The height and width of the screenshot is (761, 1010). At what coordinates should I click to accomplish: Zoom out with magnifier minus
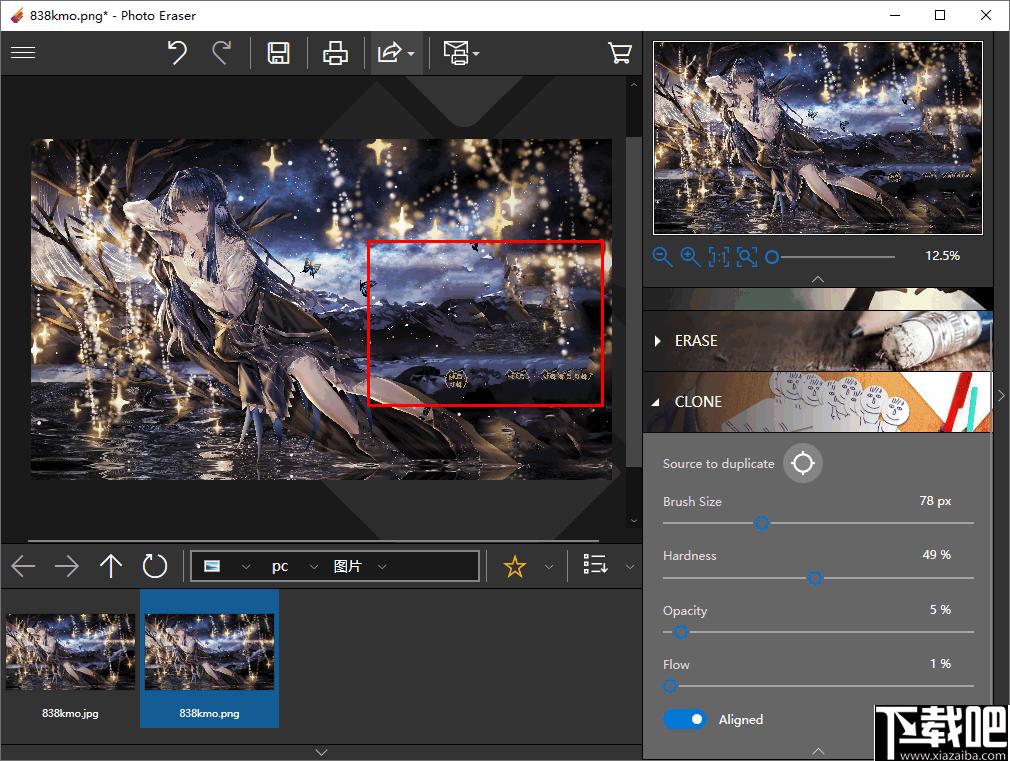coord(662,256)
